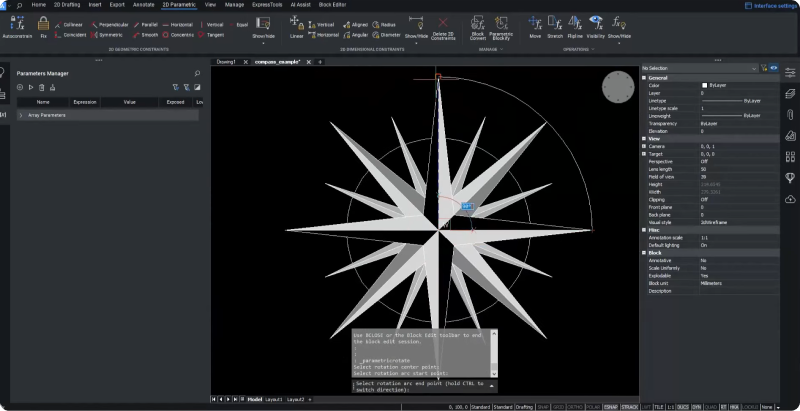Image resolution: width=800 pixels, height=411 pixels.
Task: Open the Annotate ribbon tab
Action: (144, 5)
